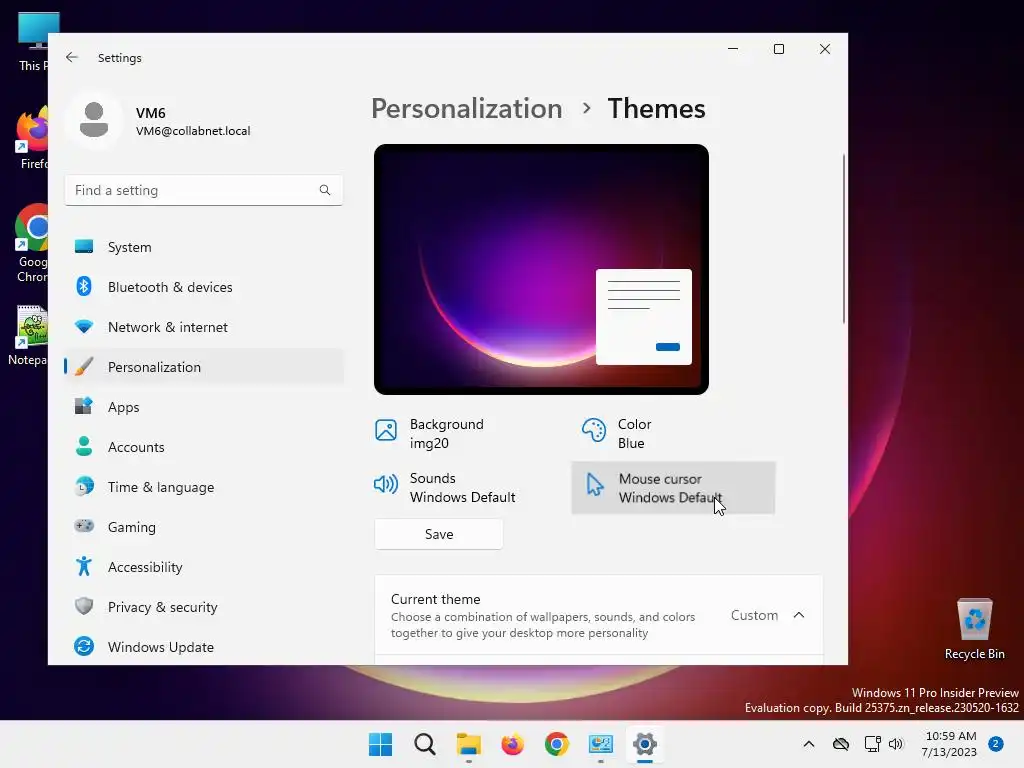The height and width of the screenshot is (768, 1024).
Task: Open Mouse cursor Windows Default option
Action: click(x=673, y=488)
